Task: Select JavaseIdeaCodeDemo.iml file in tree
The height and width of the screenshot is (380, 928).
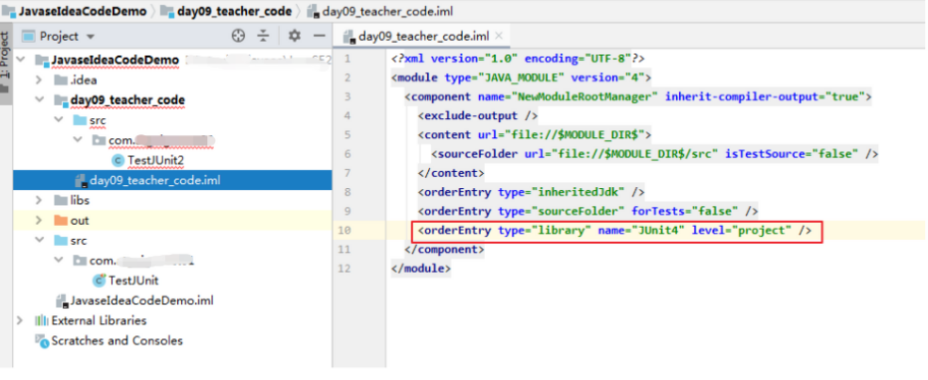Action: 141,300
